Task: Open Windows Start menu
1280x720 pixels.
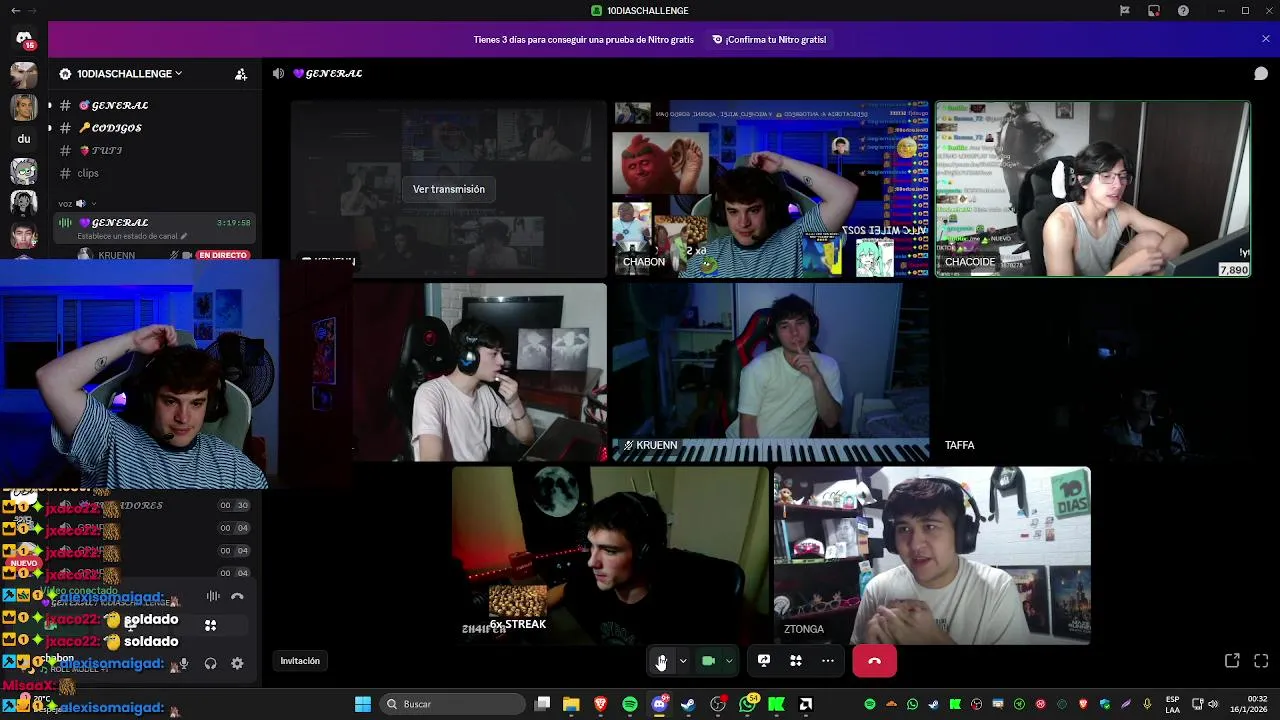Action: 363,704
